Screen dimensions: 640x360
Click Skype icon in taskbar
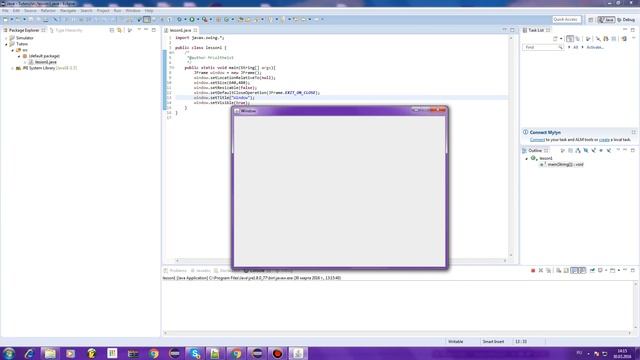coord(195,353)
